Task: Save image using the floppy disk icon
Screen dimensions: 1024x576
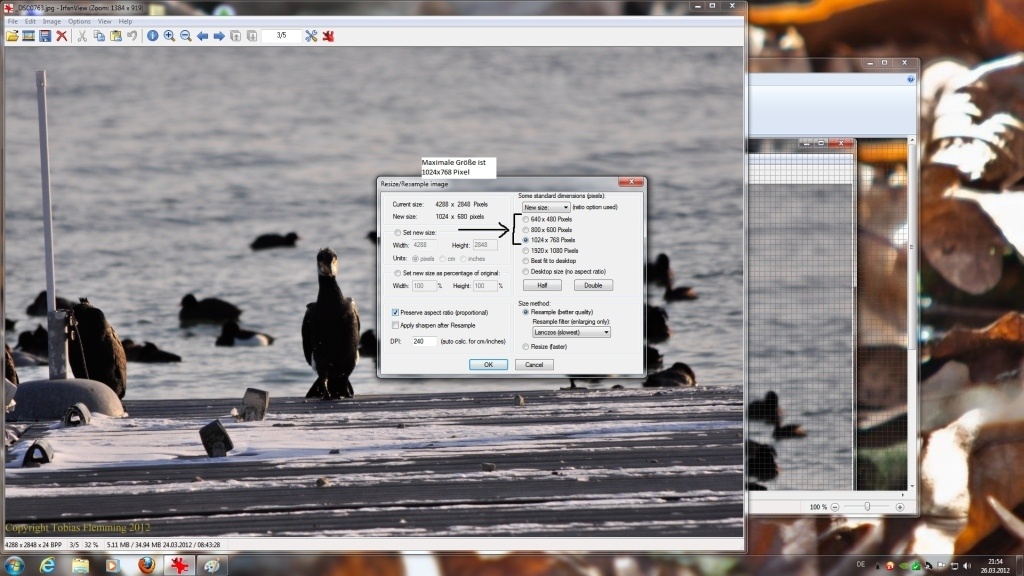Action: coord(45,36)
